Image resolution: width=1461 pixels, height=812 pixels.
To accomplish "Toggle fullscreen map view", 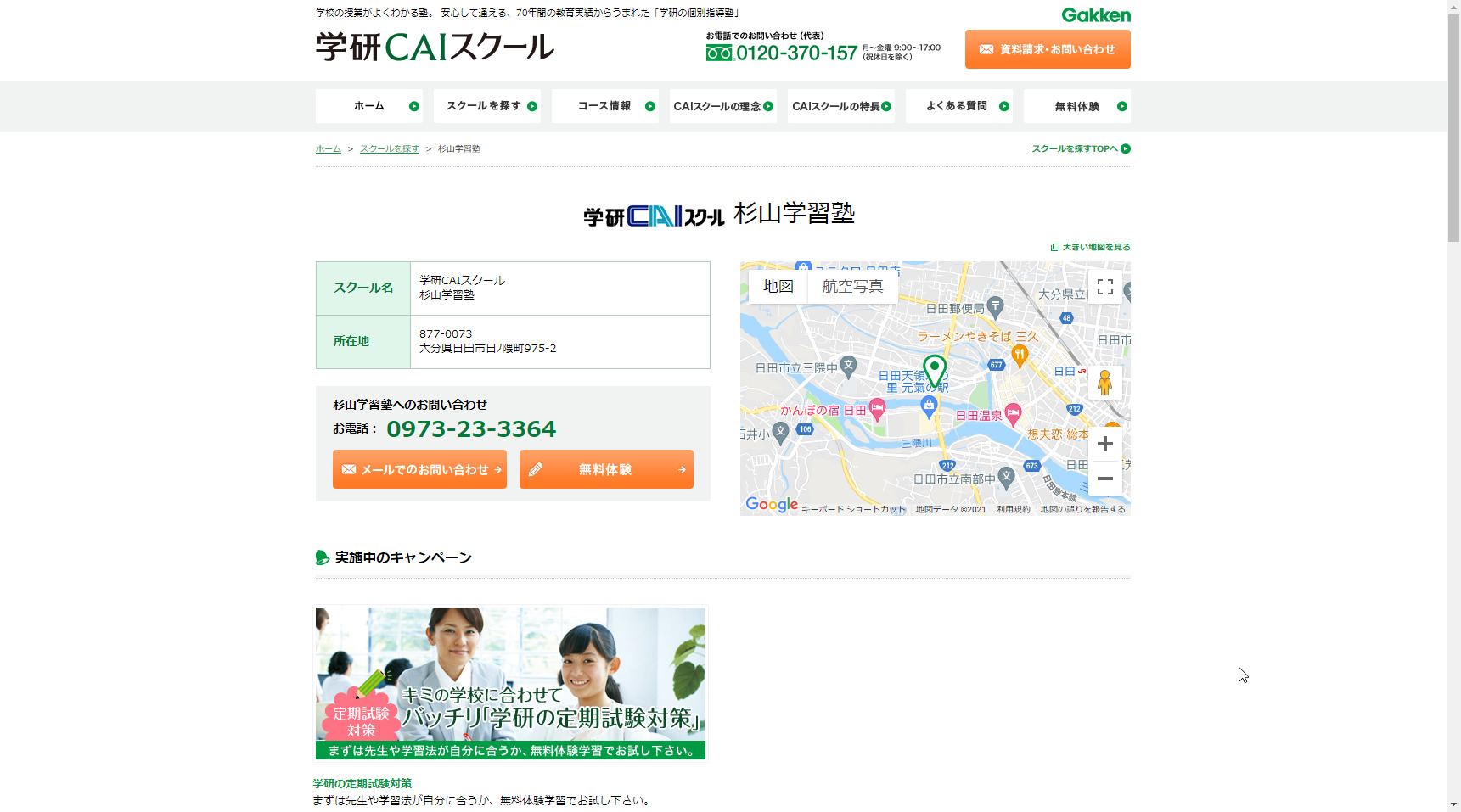I will (1105, 287).
